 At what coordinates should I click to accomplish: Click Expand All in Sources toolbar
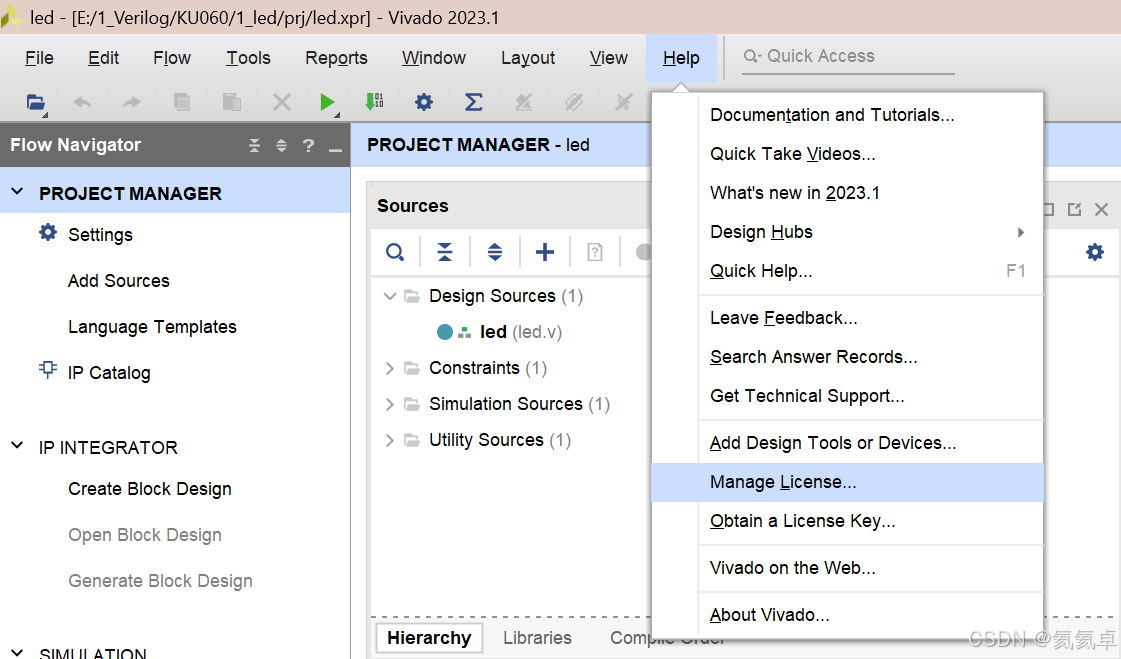(x=495, y=252)
